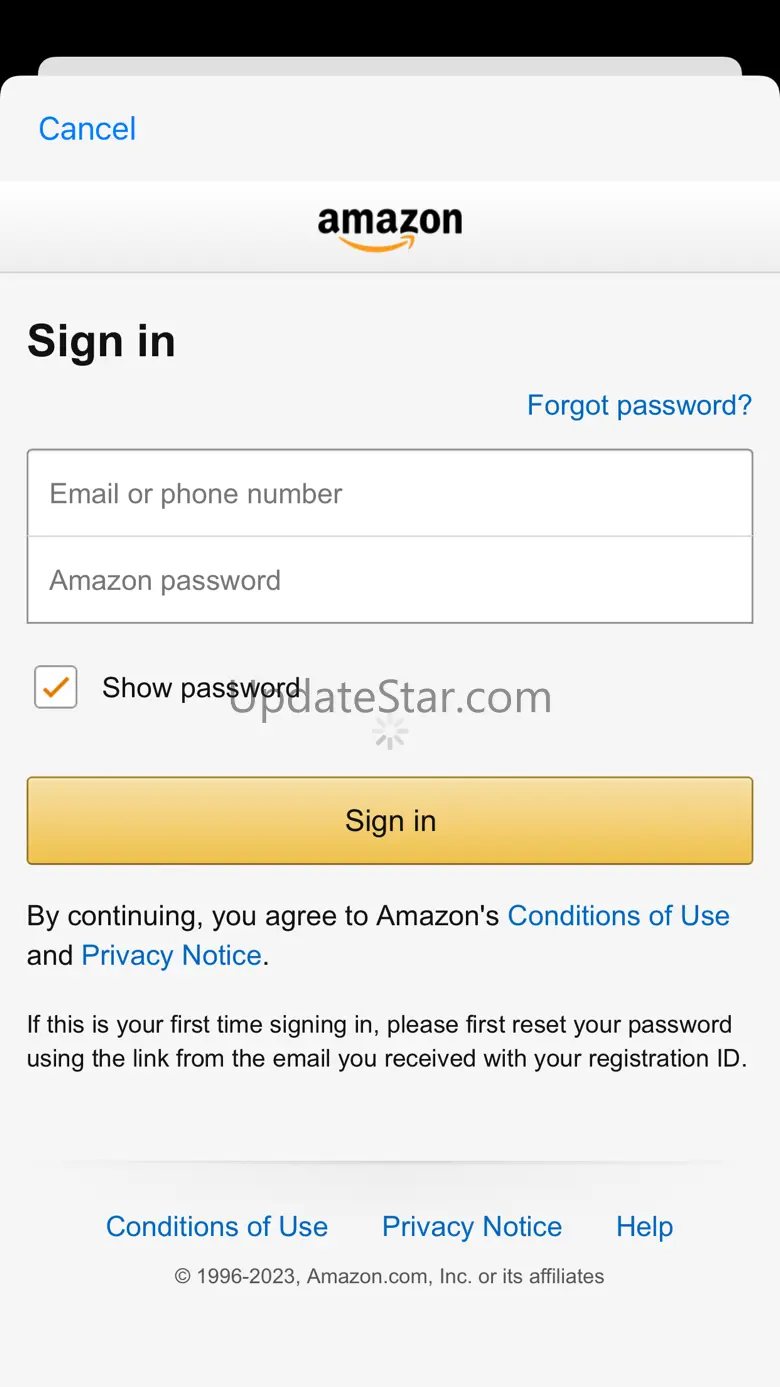Open Conditions of Use in the agreement sentence
780x1387 pixels.
[x=618, y=916]
